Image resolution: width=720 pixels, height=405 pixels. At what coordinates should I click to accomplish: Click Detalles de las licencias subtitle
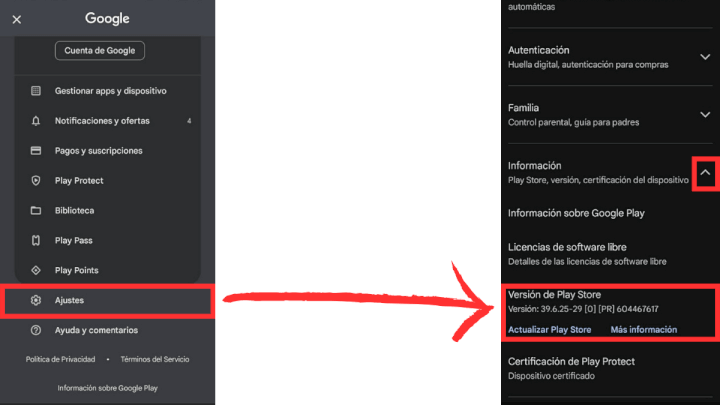click(x=587, y=261)
